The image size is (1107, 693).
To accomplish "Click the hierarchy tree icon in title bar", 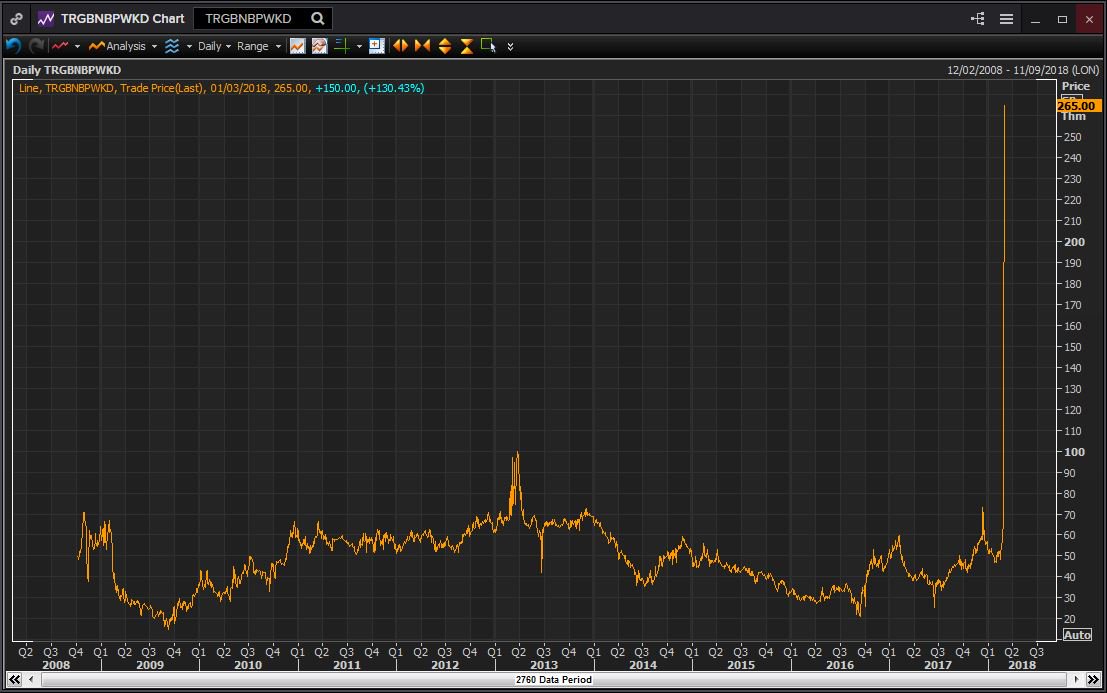I will (x=978, y=19).
